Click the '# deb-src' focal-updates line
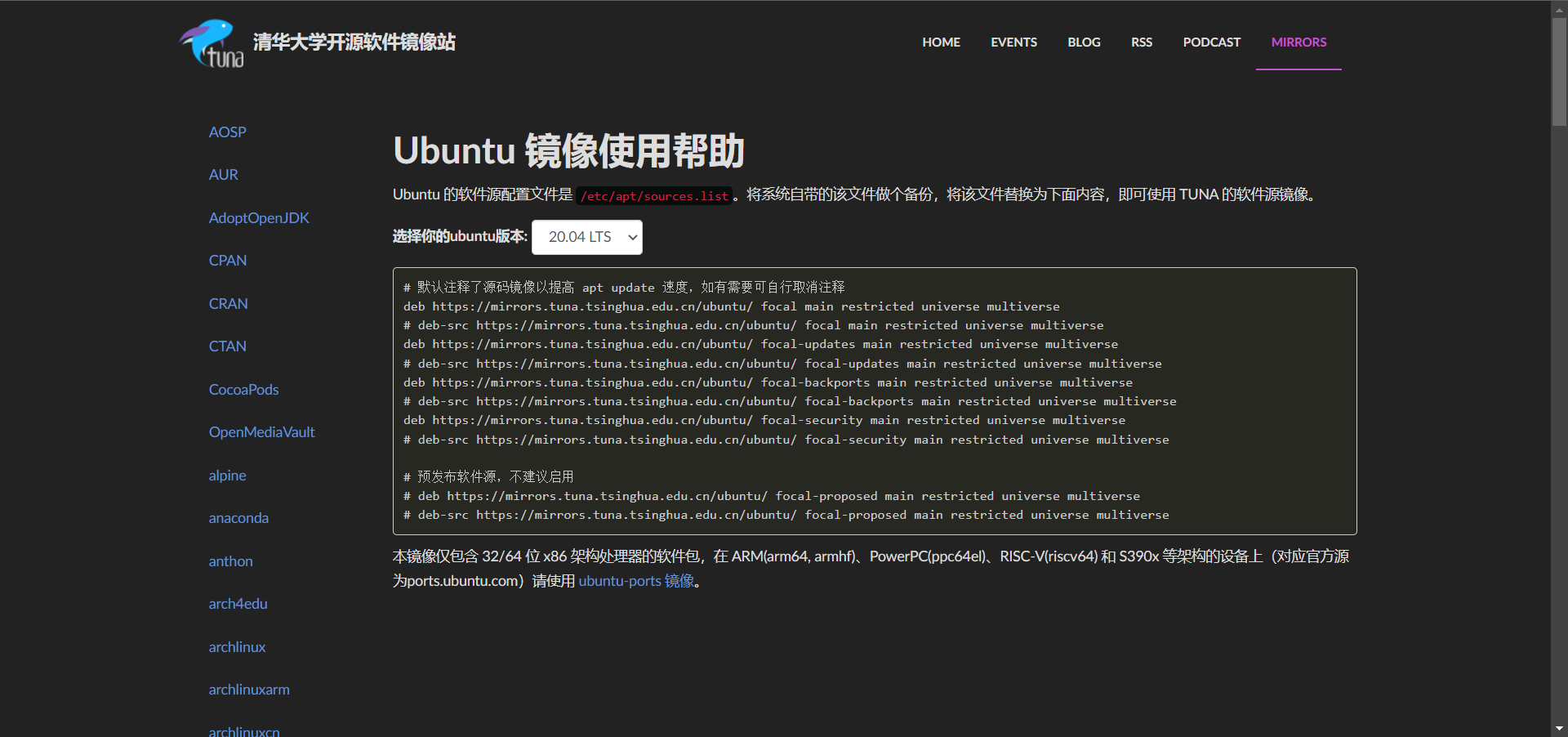The image size is (1568, 737). [x=782, y=364]
